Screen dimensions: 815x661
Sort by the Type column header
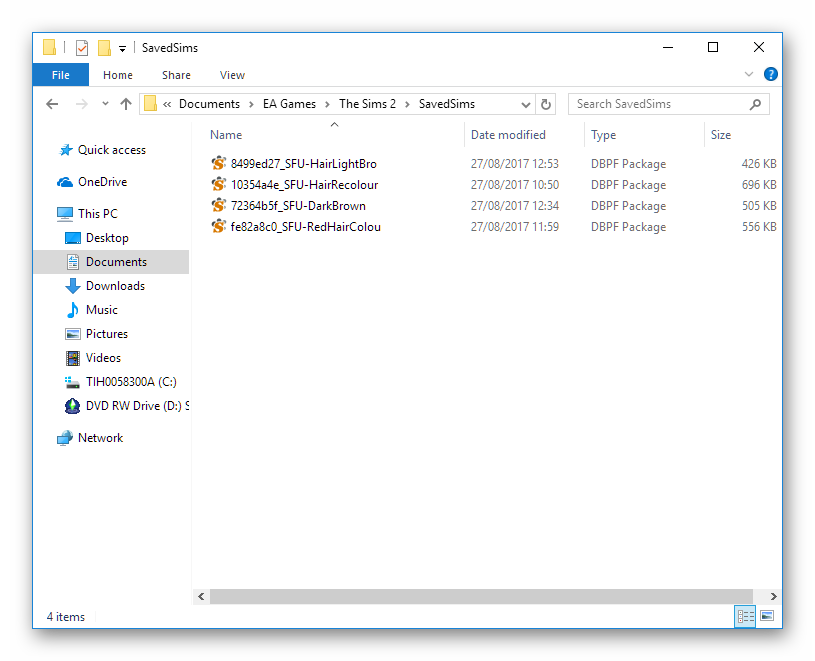tap(603, 135)
